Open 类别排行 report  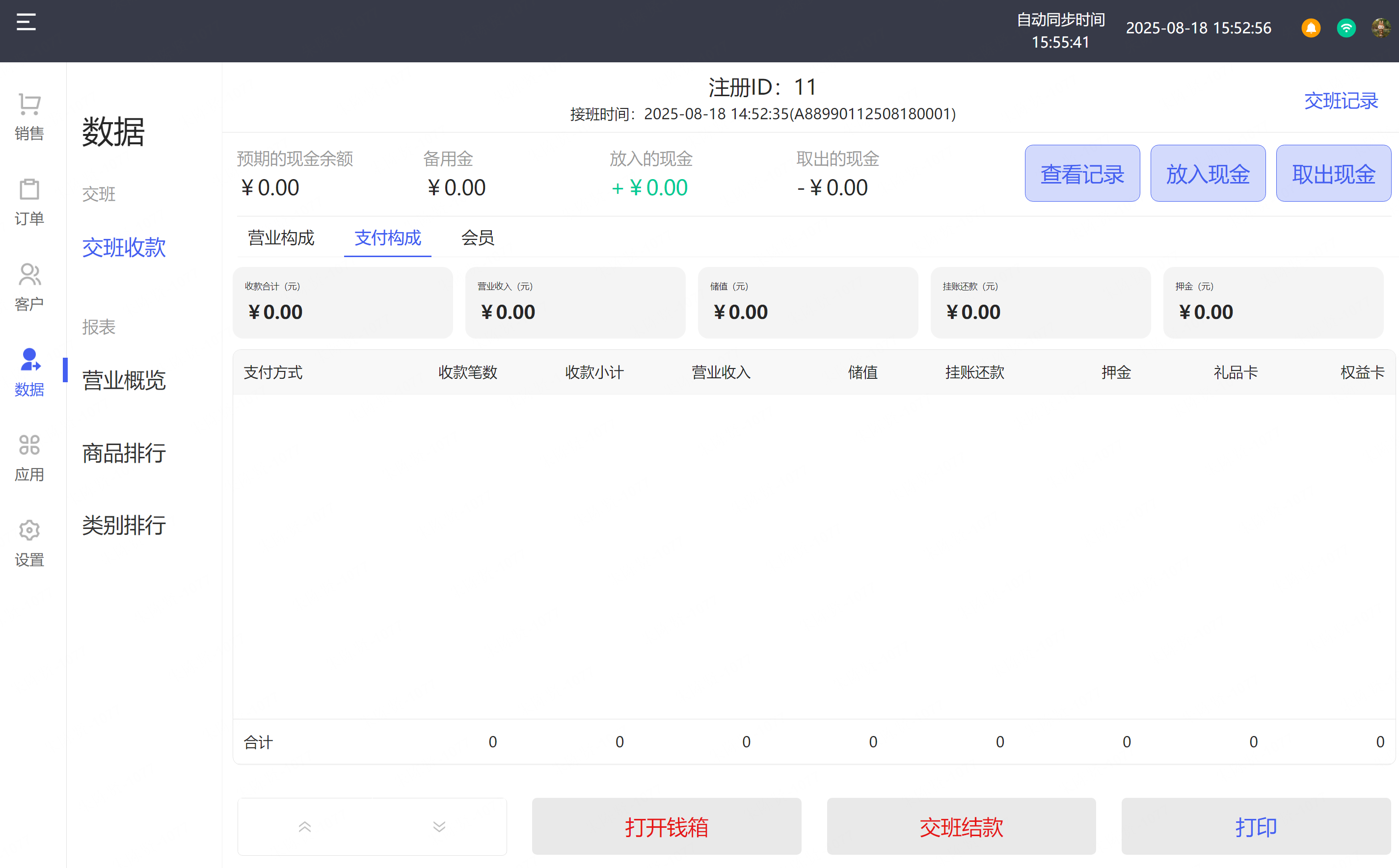click(x=124, y=526)
